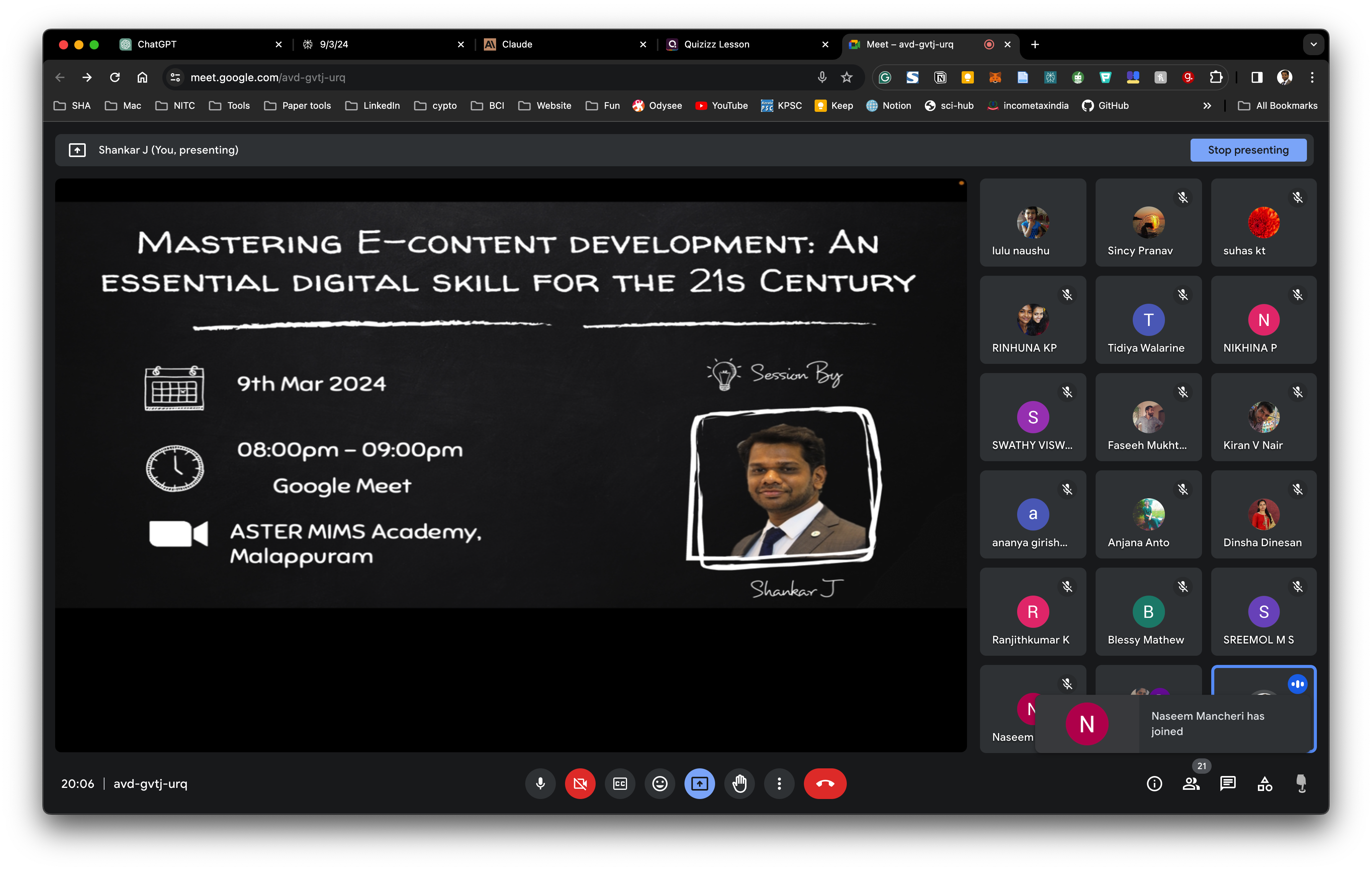
Task: Bookmark this page with the star
Action: click(x=847, y=77)
